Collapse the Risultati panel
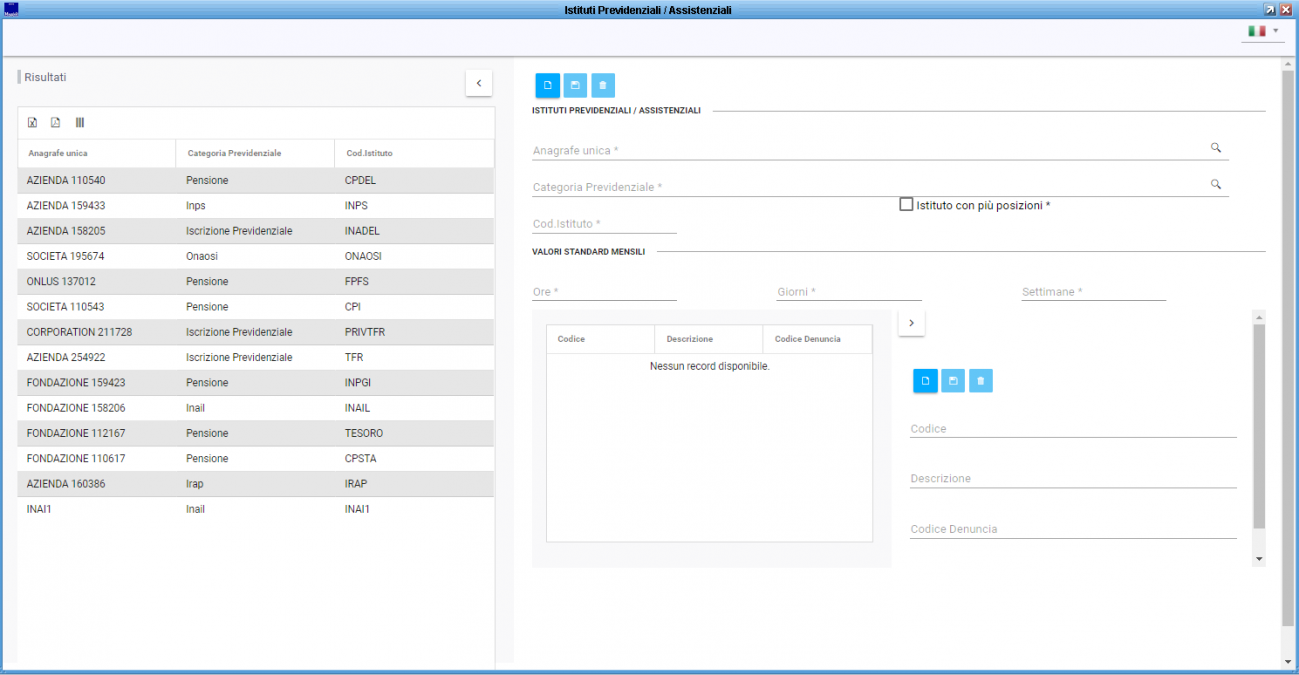The width and height of the screenshot is (1299, 675). point(478,83)
